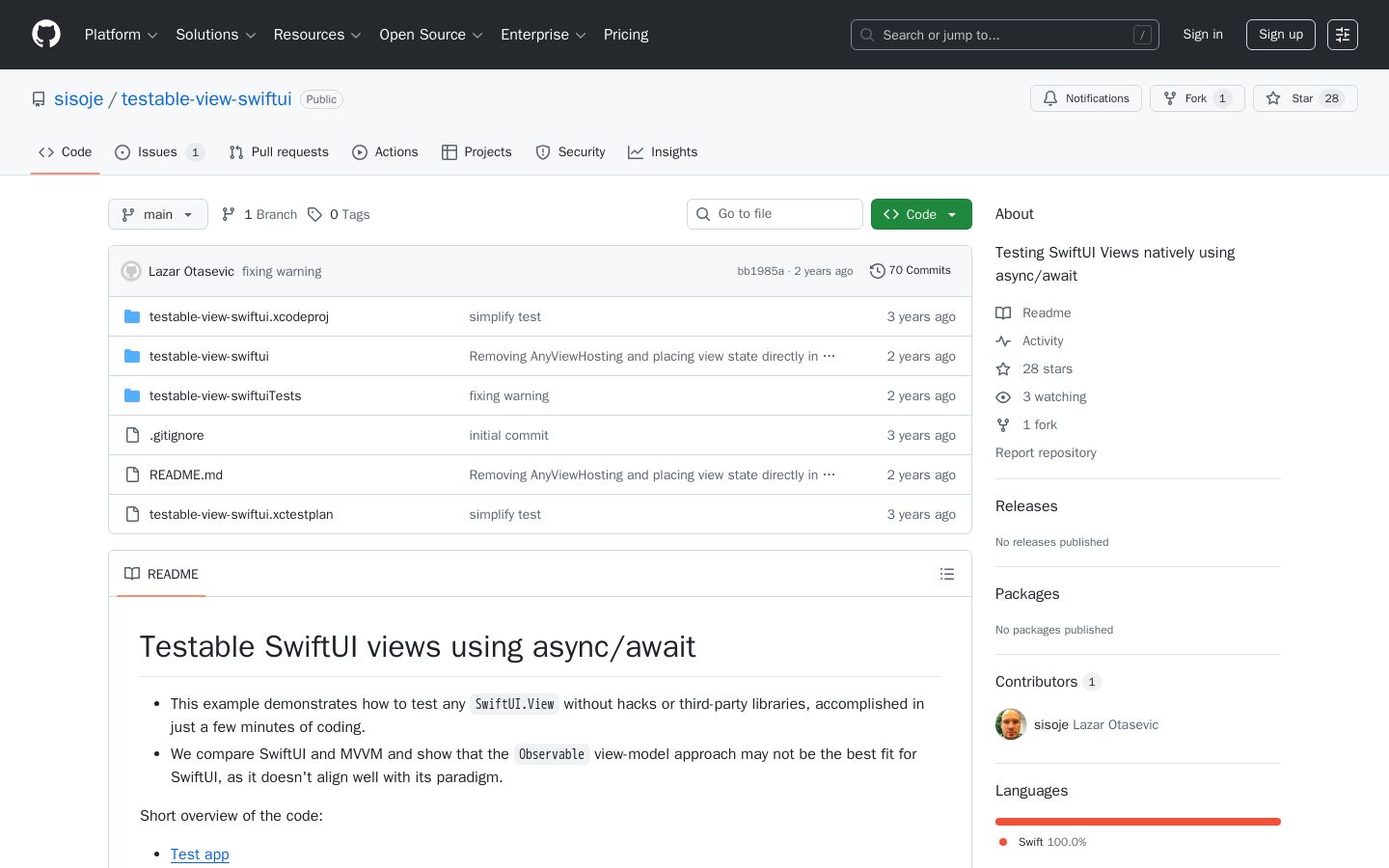
Task: Focus the Search or jump to field
Action: [x=1004, y=35]
